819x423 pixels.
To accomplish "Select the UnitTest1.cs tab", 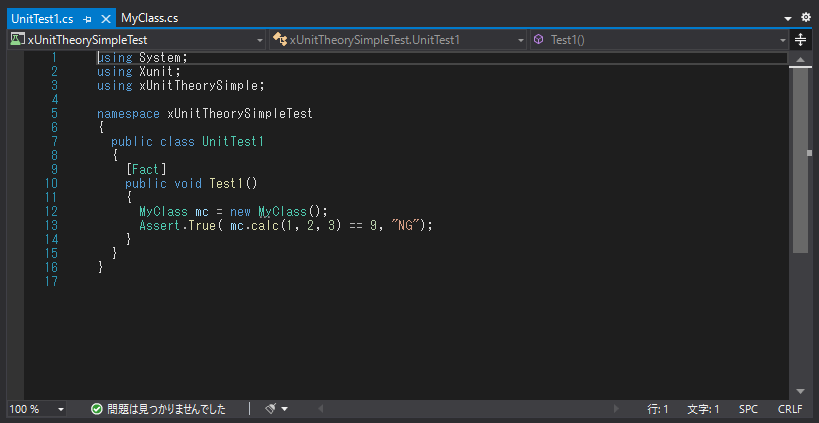I will coord(42,19).
